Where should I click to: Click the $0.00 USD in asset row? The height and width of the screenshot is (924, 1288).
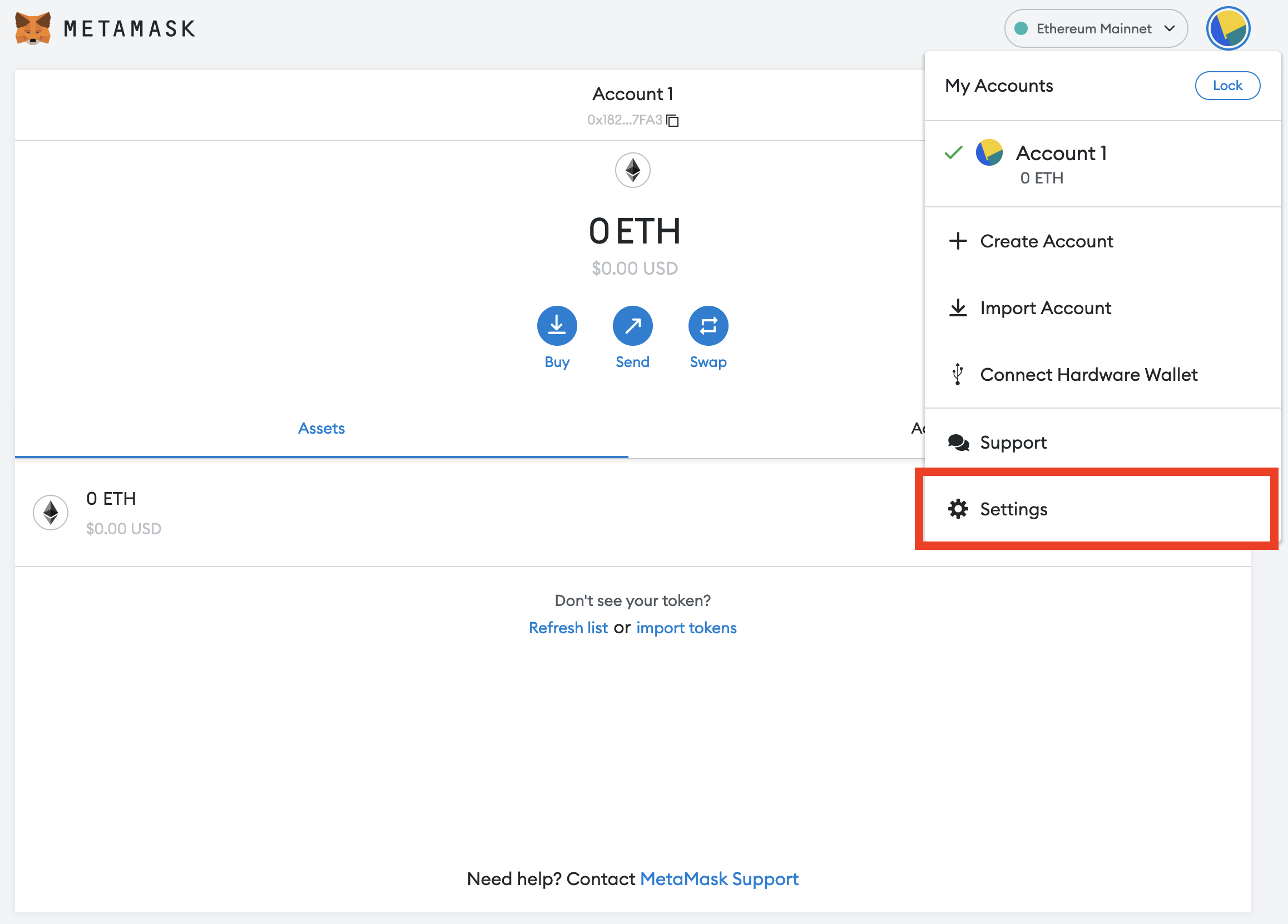point(124,528)
